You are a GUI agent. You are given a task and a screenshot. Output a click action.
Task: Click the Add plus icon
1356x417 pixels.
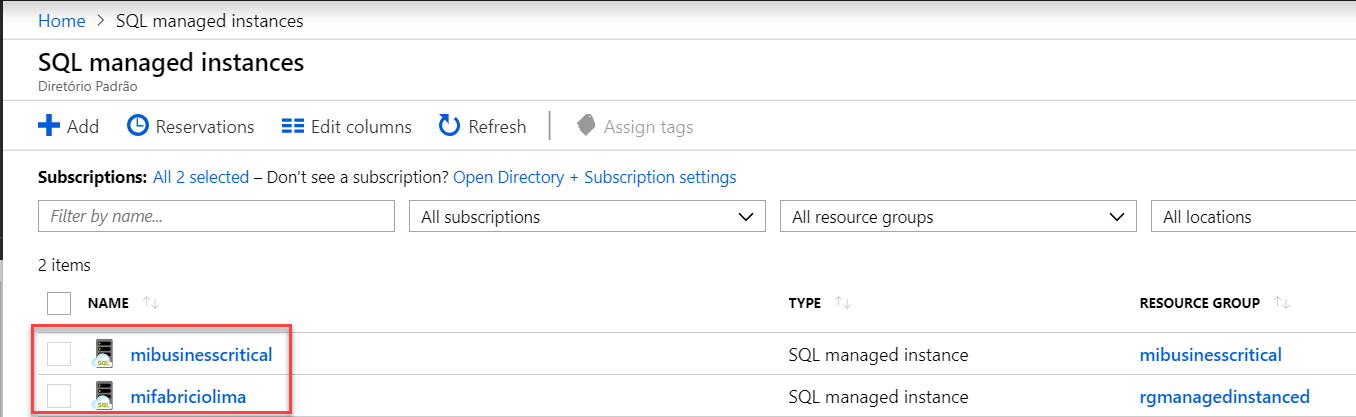point(49,126)
